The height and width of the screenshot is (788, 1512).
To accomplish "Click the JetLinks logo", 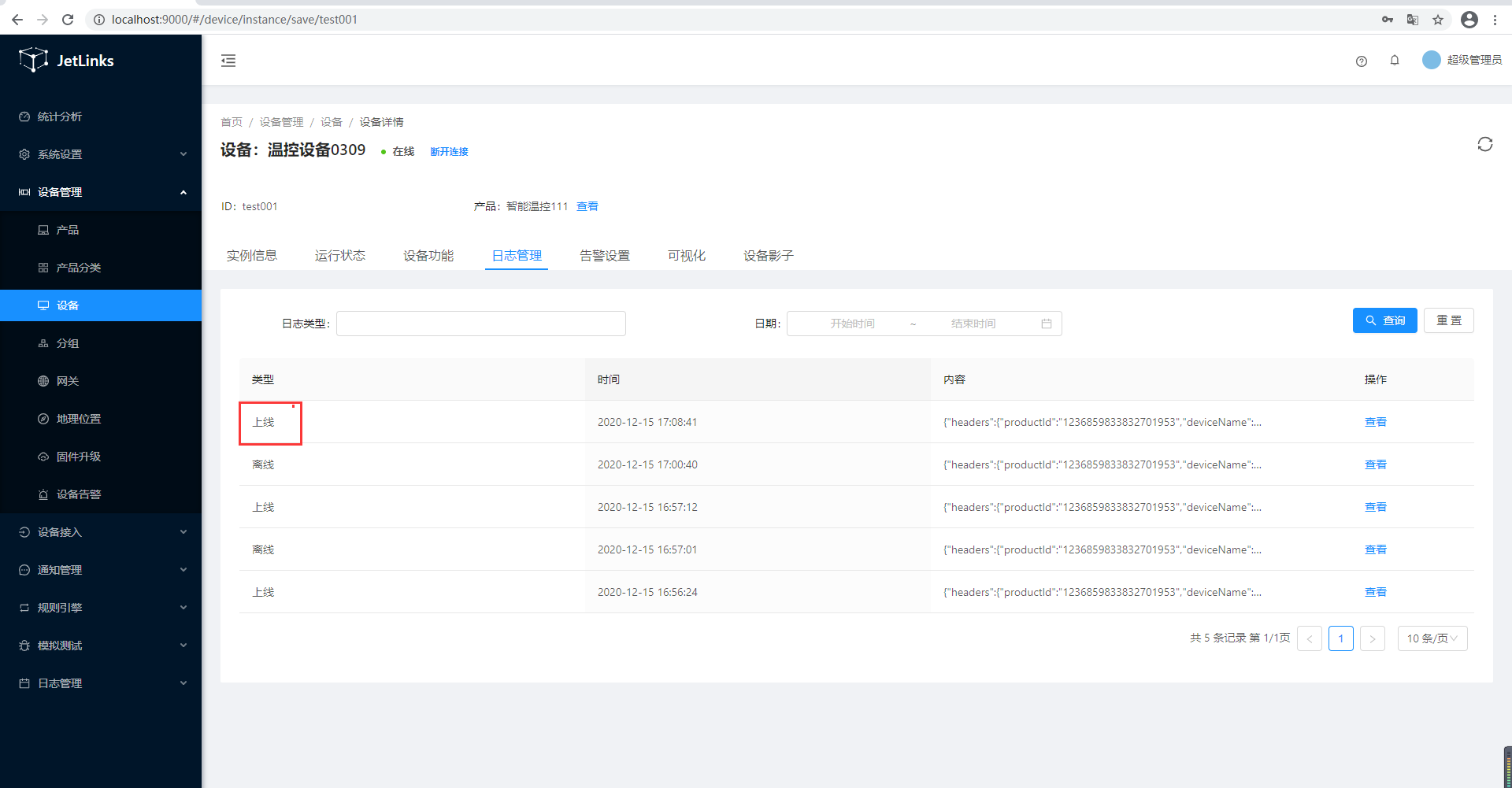I will pos(67,61).
